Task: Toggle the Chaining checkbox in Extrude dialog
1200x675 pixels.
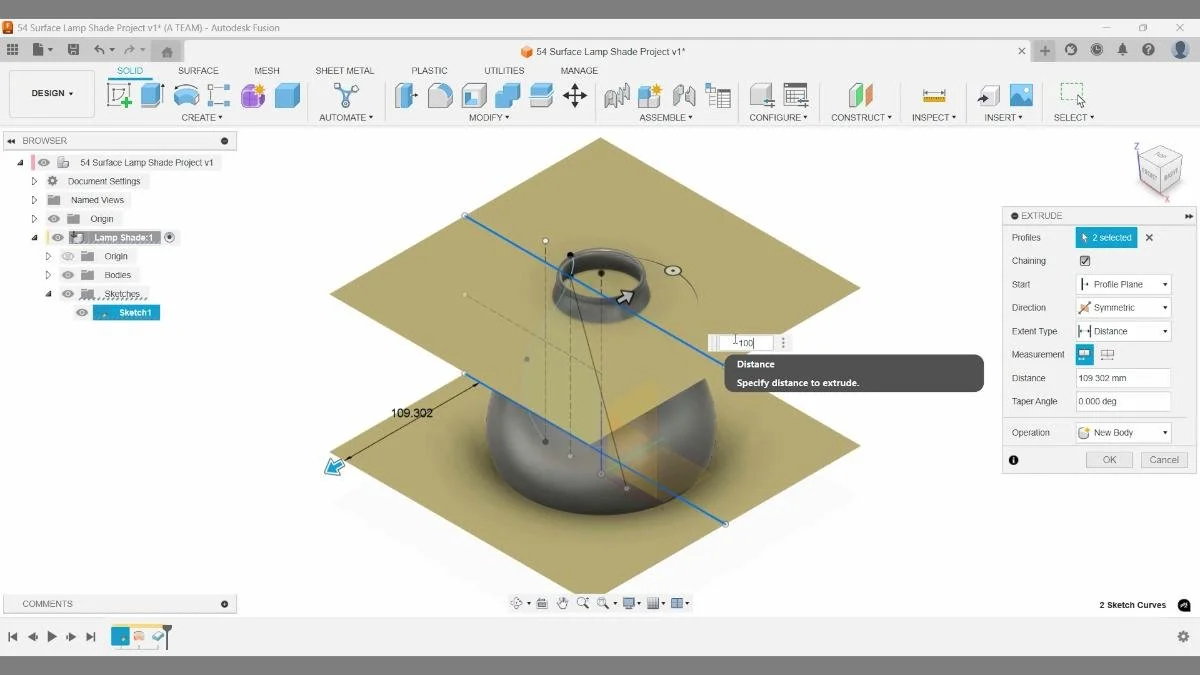Action: coord(1085,260)
